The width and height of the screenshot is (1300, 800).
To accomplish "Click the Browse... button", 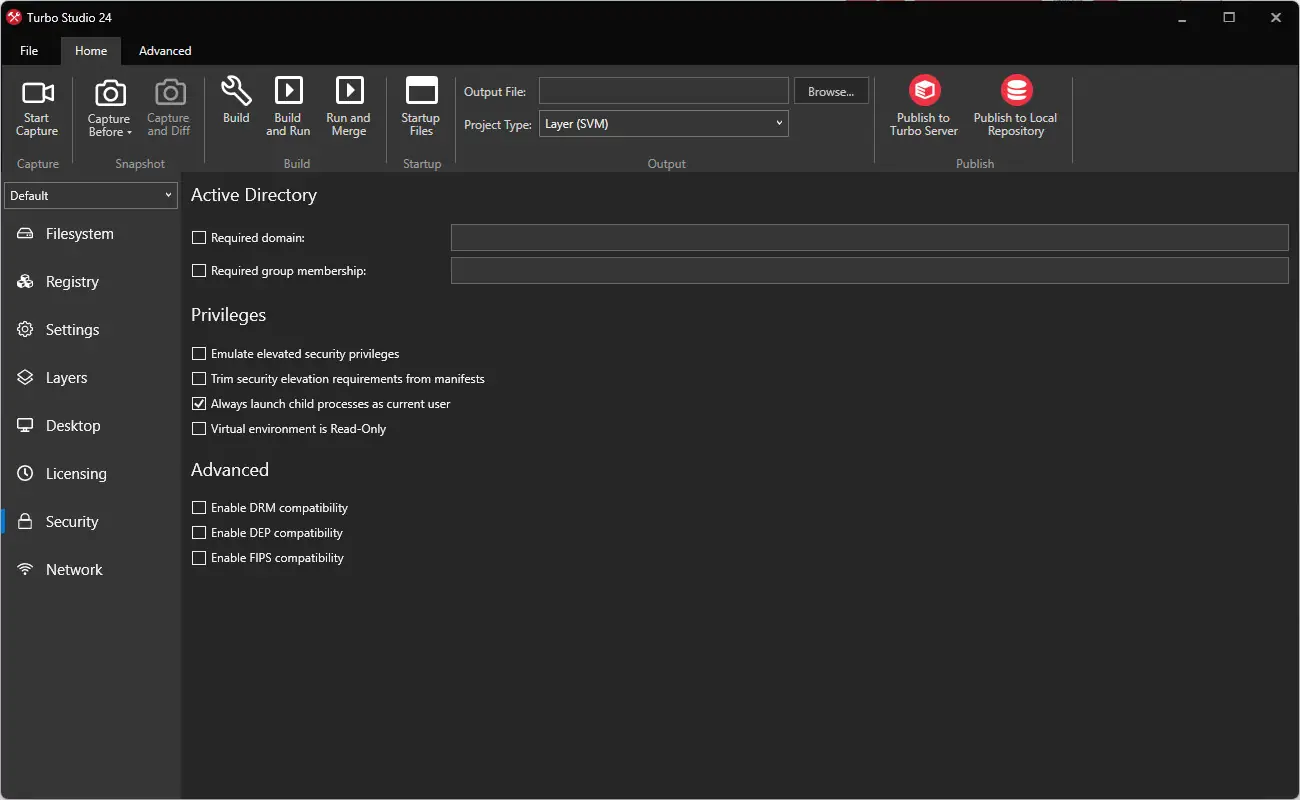I will tap(831, 91).
